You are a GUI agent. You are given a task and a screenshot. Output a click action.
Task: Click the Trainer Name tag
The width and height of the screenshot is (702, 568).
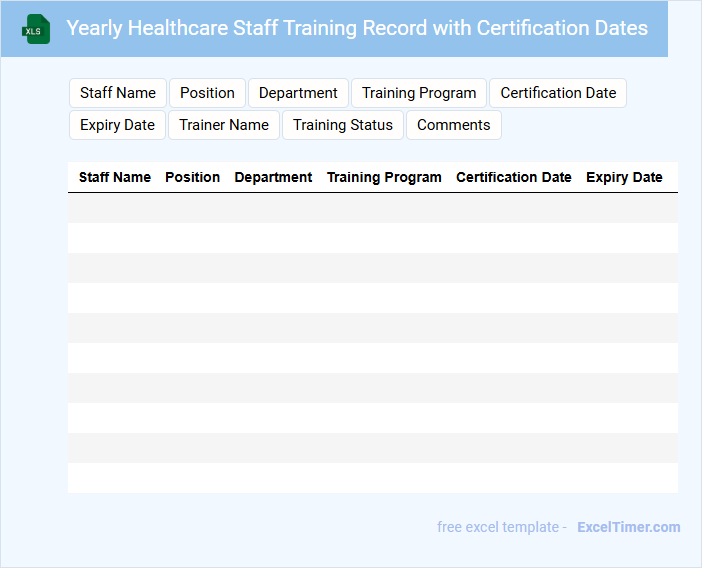point(224,125)
